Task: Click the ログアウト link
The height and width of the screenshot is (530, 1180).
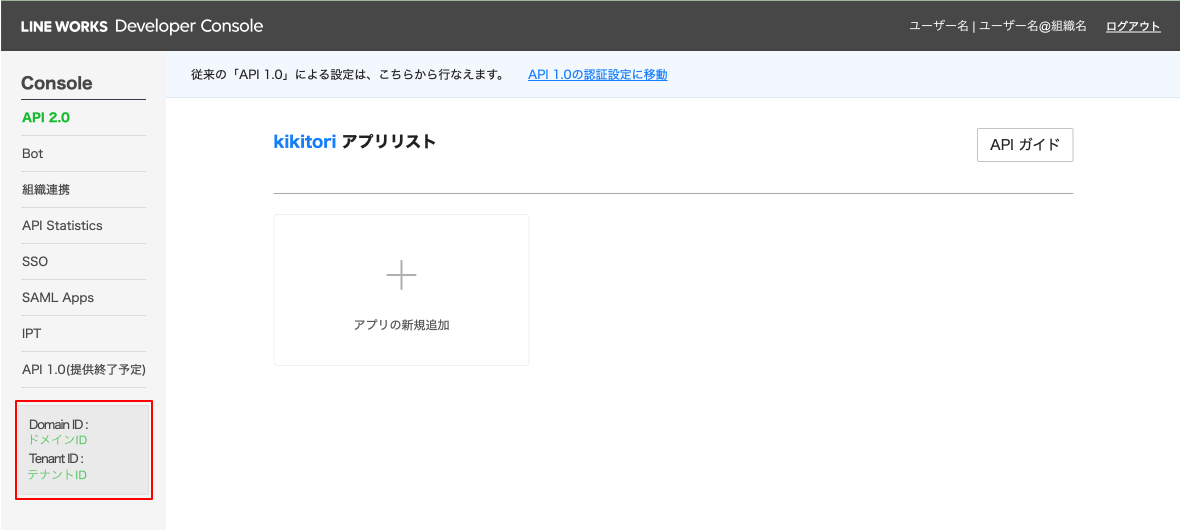Action: 1133,26
